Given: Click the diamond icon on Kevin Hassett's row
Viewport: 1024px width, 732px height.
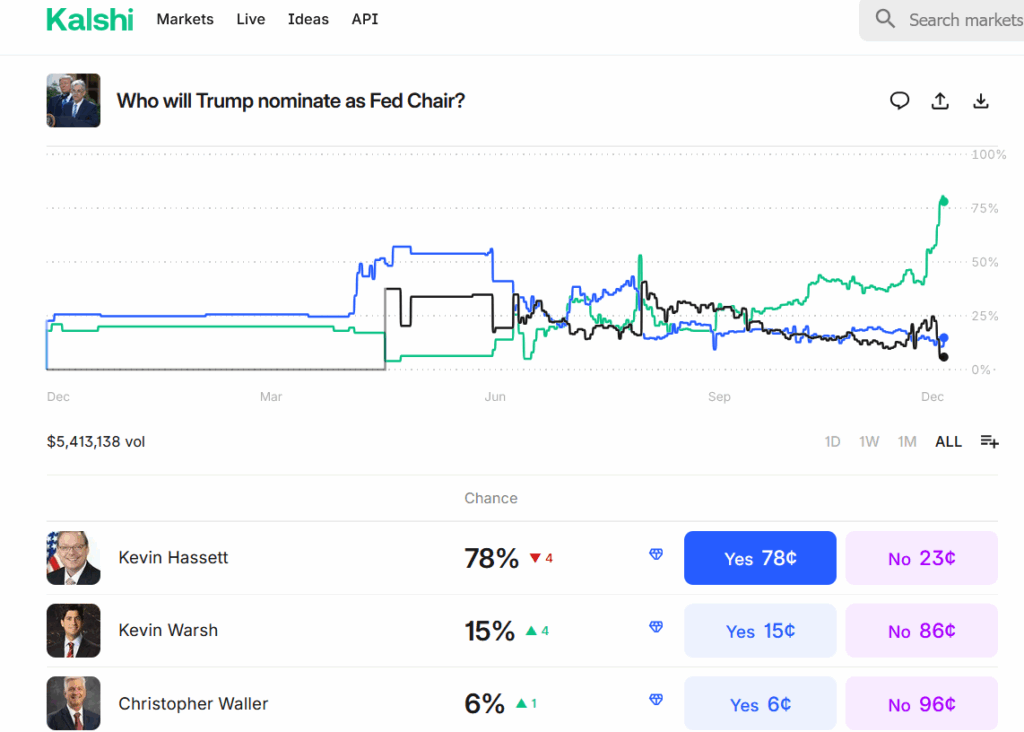Looking at the screenshot, I should point(656,552).
